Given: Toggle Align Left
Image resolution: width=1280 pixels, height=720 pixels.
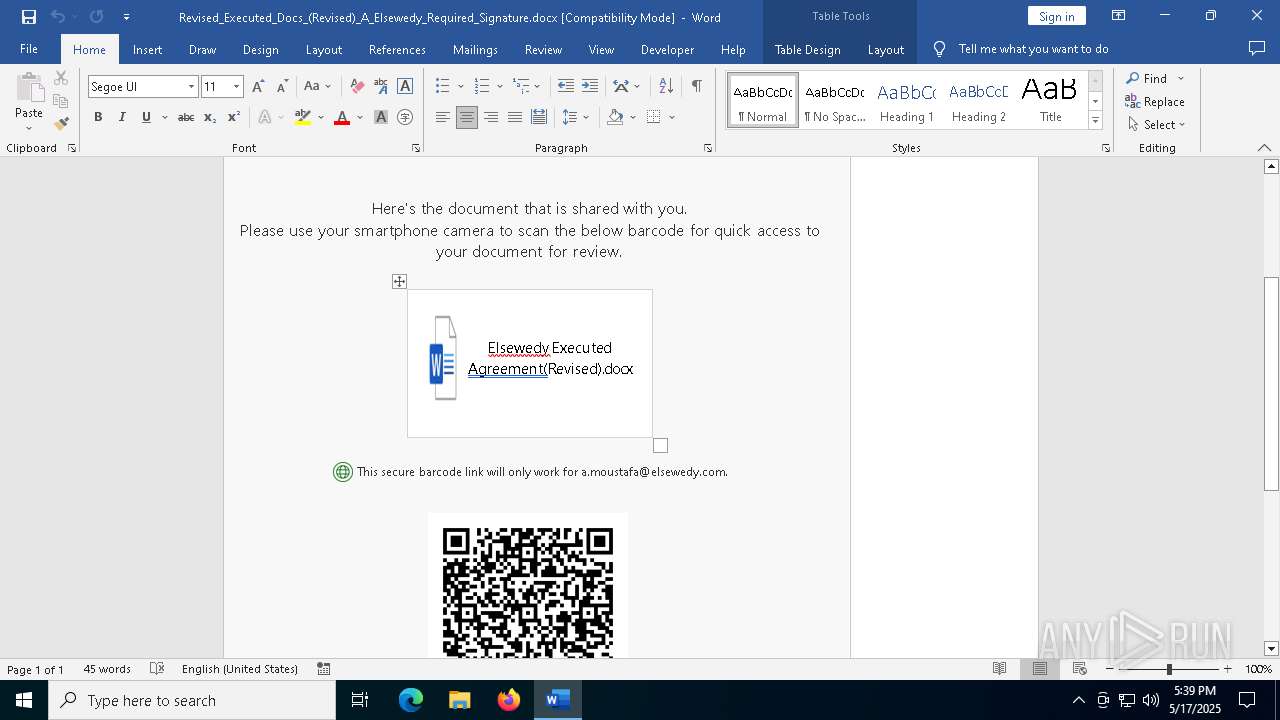Looking at the screenshot, I should [443, 118].
